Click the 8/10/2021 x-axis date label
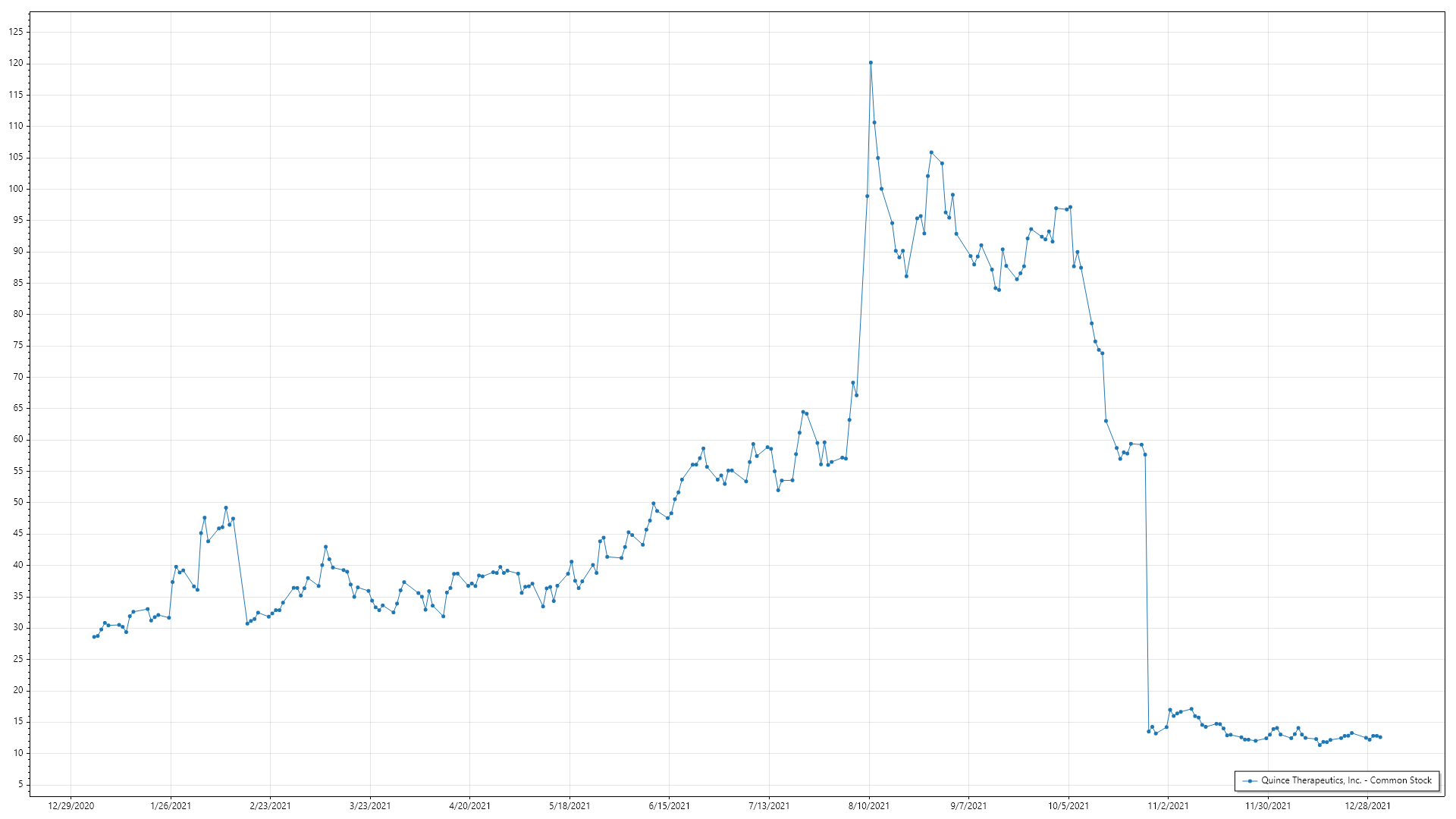This screenshot has height=819, width=1456. coord(869,805)
